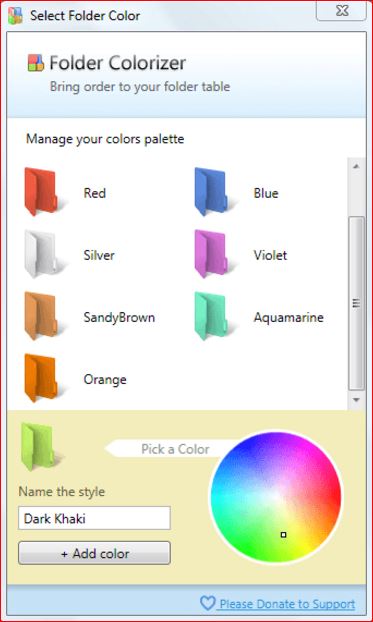This screenshot has width=373, height=622.
Task: Click the 'Violet' color label
Action: click(270, 255)
